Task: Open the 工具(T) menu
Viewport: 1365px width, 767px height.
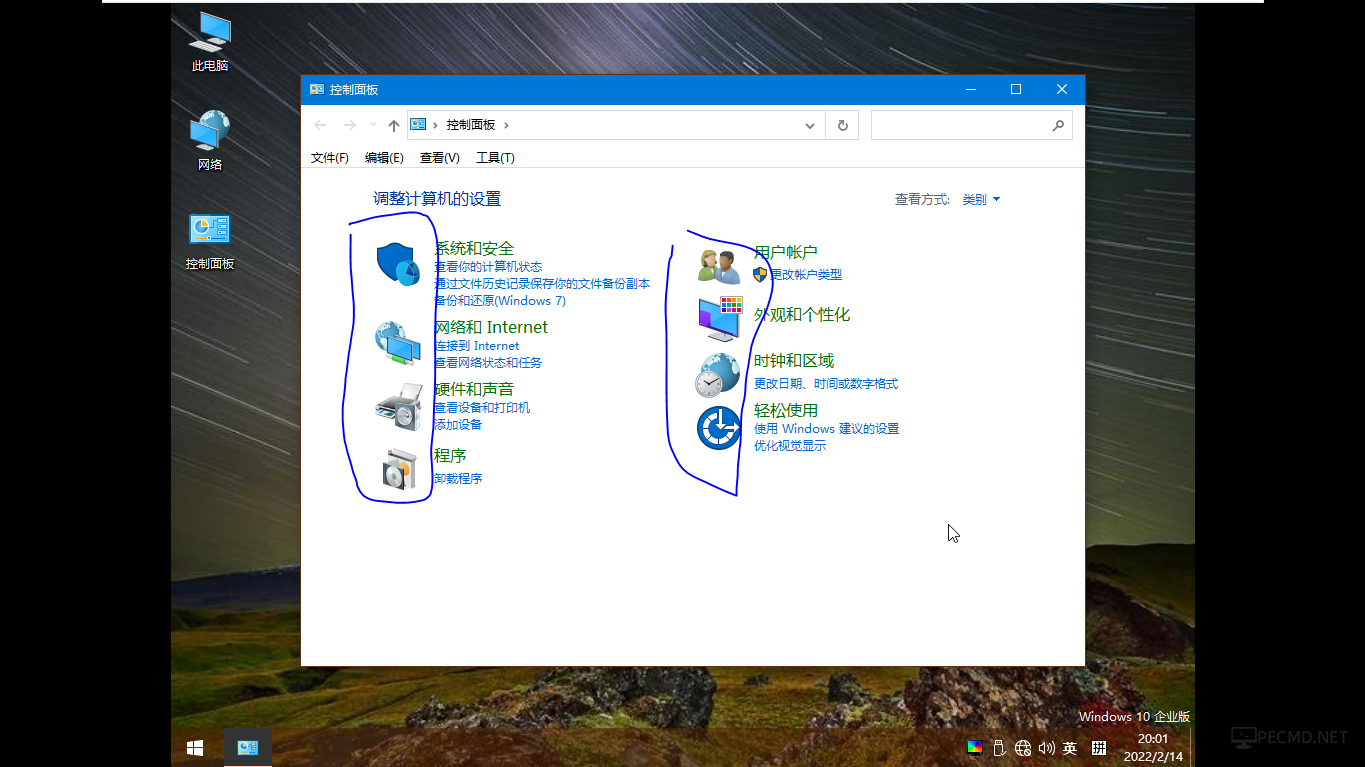Action: (x=495, y=158)
